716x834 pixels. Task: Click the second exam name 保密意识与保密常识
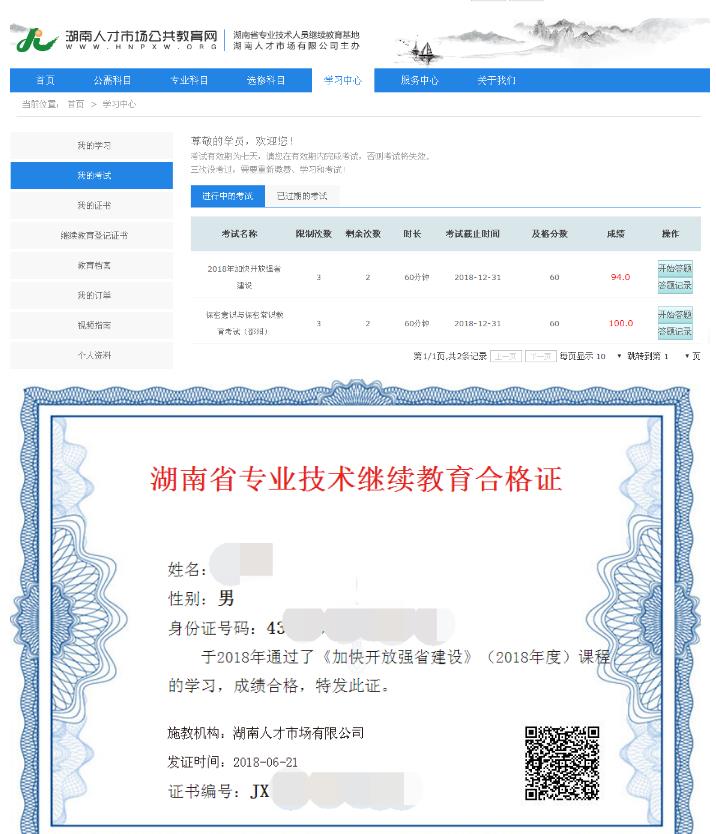(244, 323)
